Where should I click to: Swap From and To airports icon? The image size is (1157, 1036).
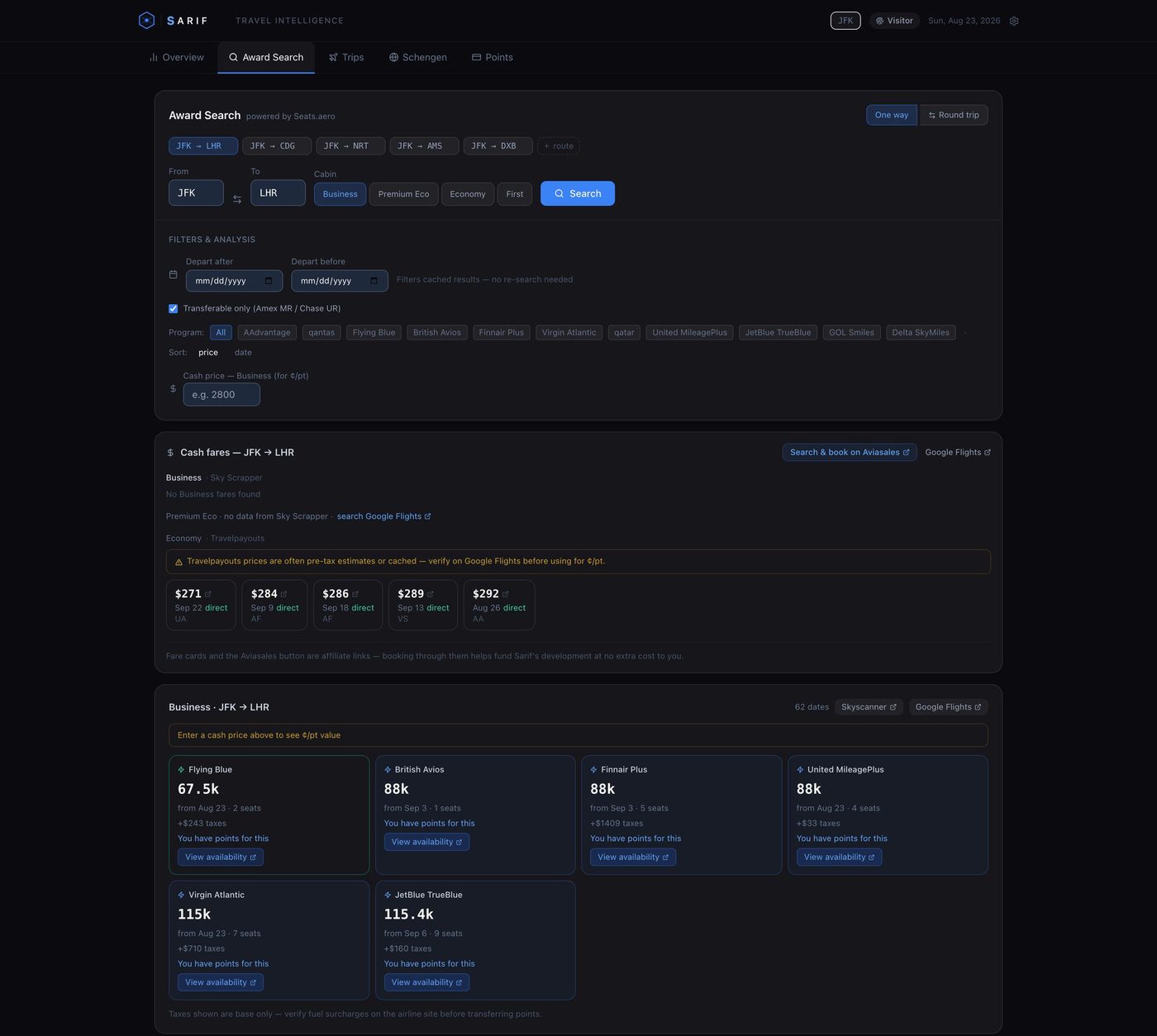pos(237,199)
